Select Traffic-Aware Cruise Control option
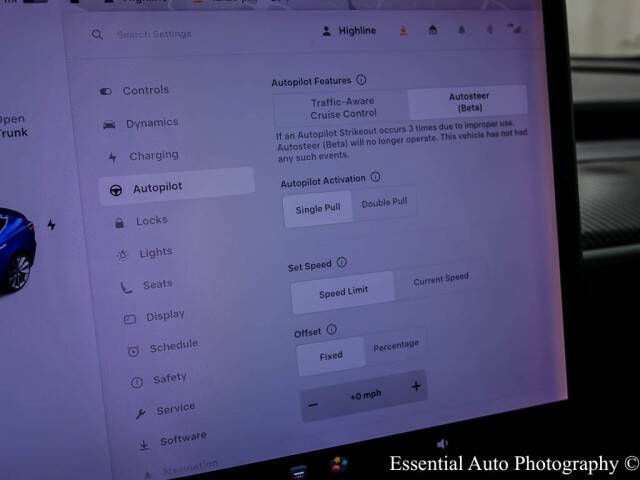The width and height of the screenshot is (640, 480). [x=343, y=108]
